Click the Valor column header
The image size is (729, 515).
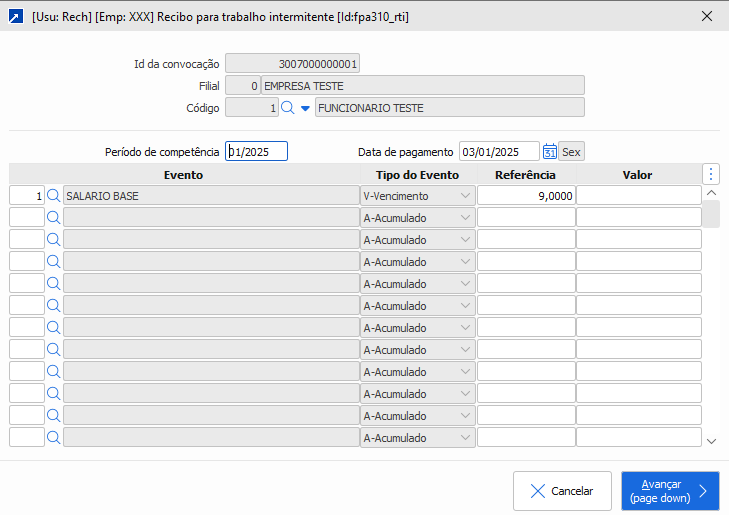pos(637,175)
